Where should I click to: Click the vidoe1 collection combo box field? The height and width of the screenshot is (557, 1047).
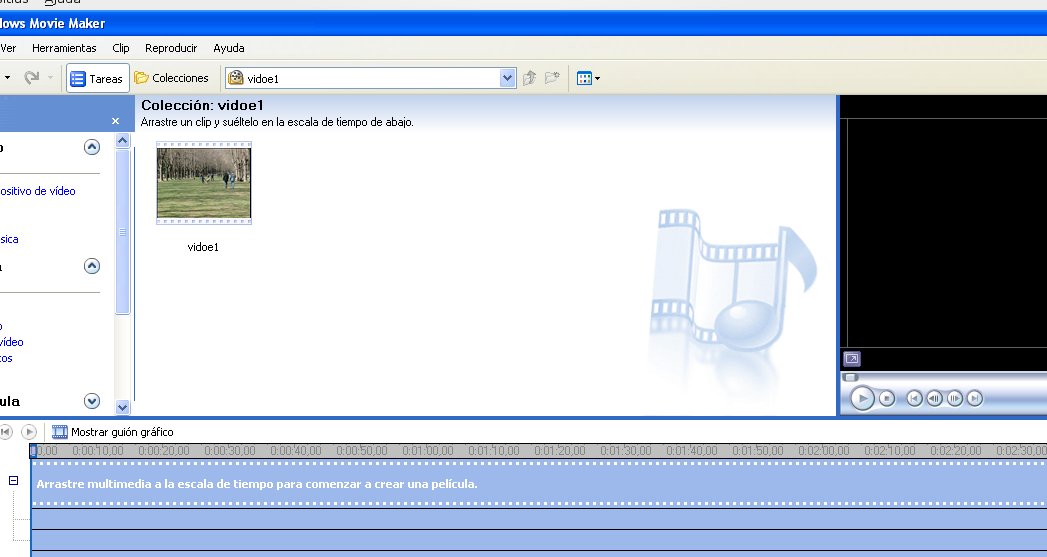pyautogui.click(x=371, y=78)
